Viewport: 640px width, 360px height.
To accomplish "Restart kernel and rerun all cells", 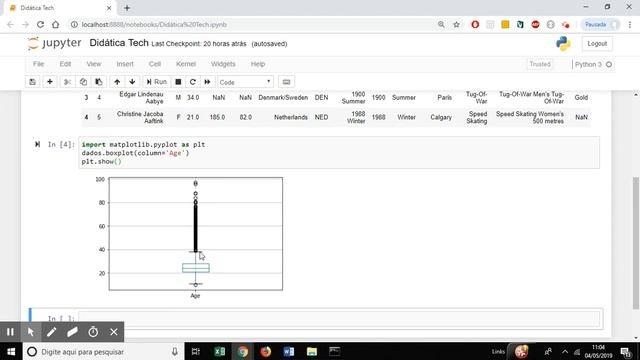I will pyautogui.click(x=207, y=82).
